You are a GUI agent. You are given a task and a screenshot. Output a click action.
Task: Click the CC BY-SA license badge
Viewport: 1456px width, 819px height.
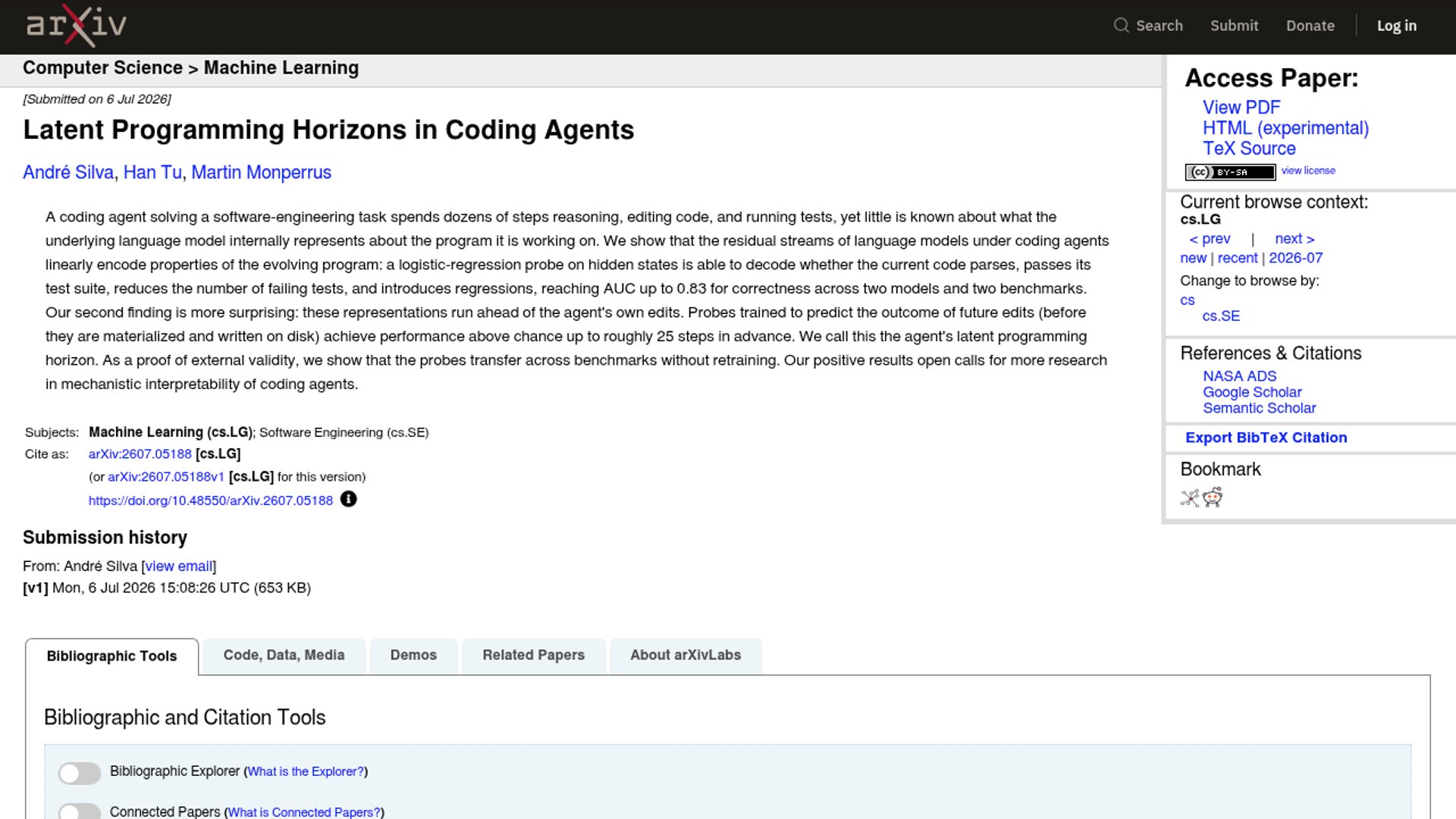coord(1230,172)
